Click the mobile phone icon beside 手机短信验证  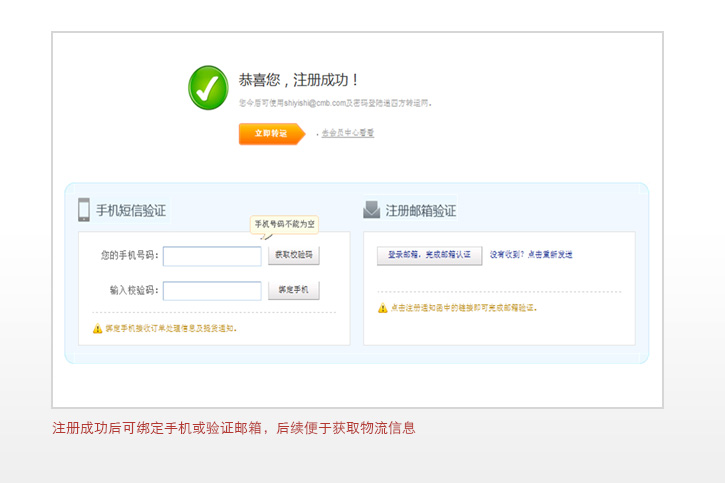[84, 210]
